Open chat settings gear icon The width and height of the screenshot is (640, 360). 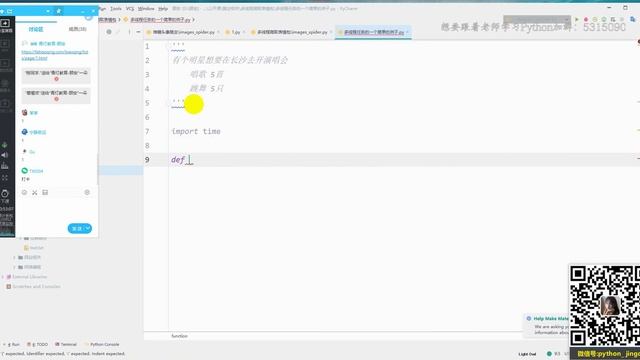tap(87, 192)
